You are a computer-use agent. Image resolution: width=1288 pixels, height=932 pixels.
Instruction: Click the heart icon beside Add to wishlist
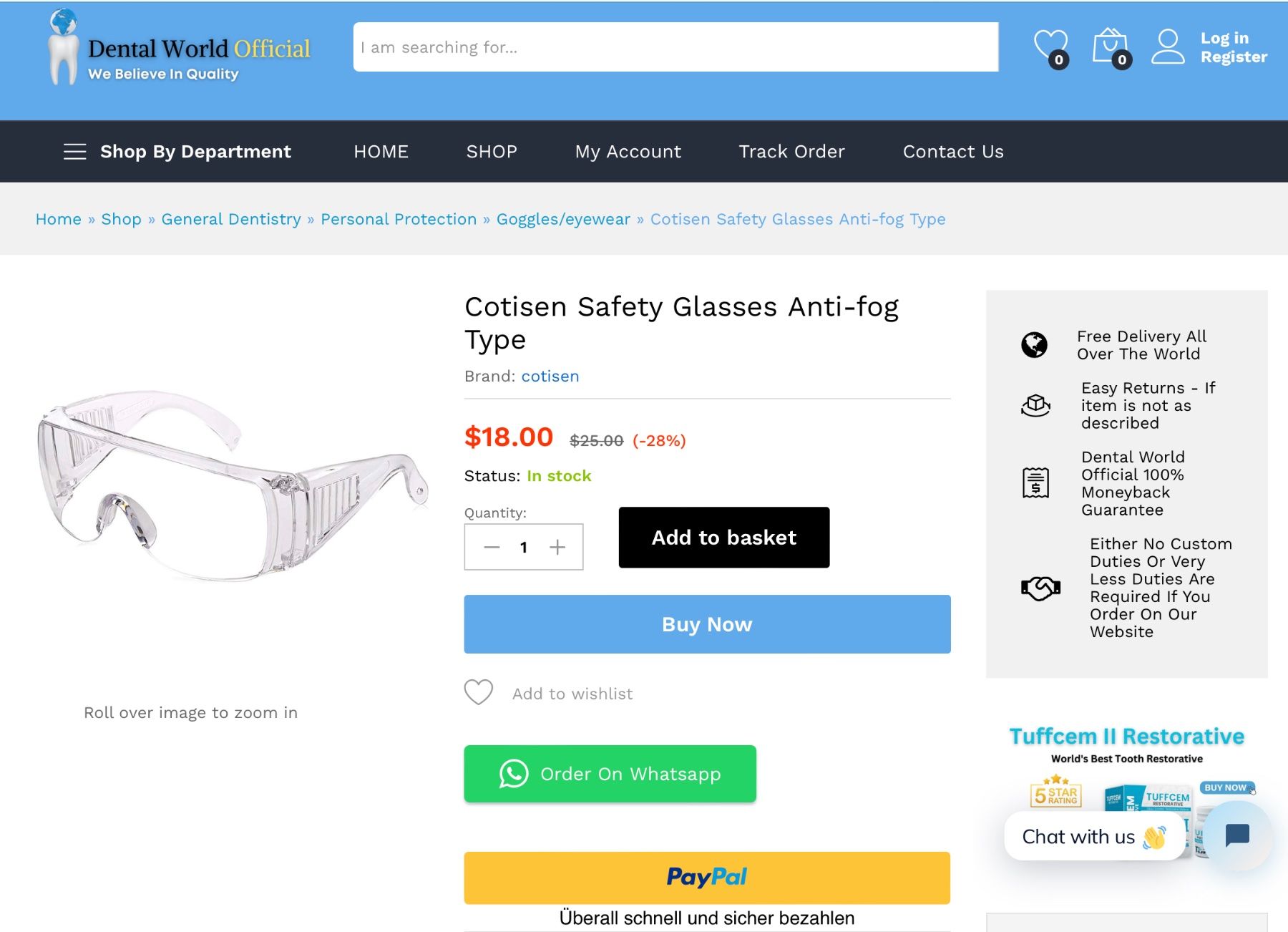point(479,692)
